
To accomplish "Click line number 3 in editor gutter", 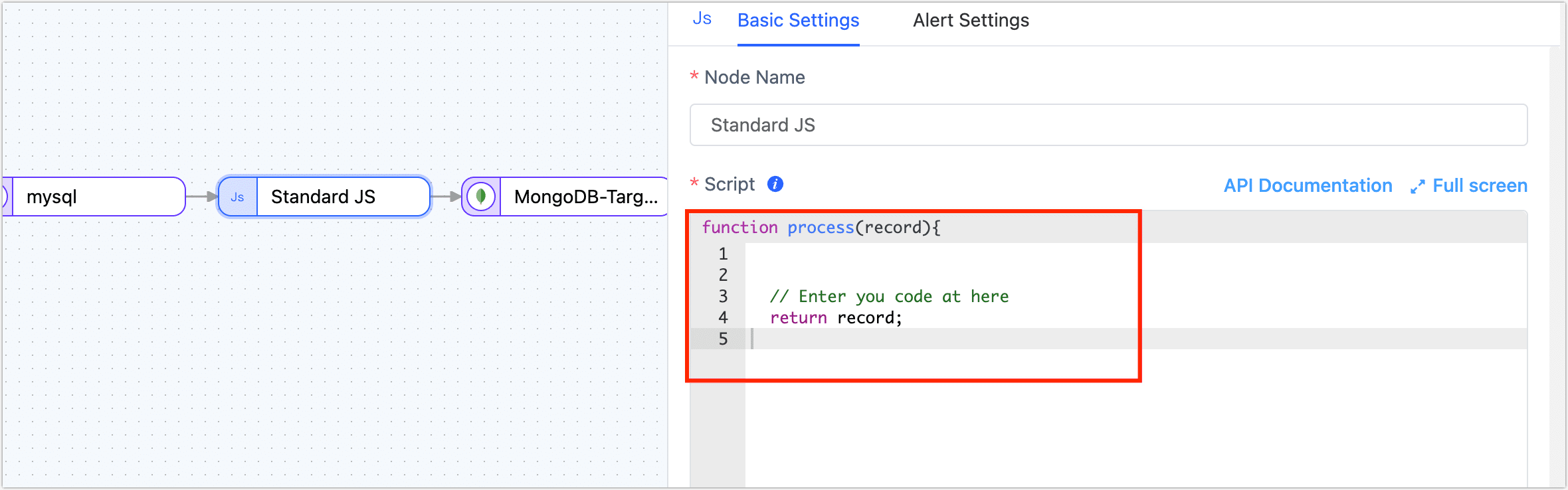I will (723, 296).
